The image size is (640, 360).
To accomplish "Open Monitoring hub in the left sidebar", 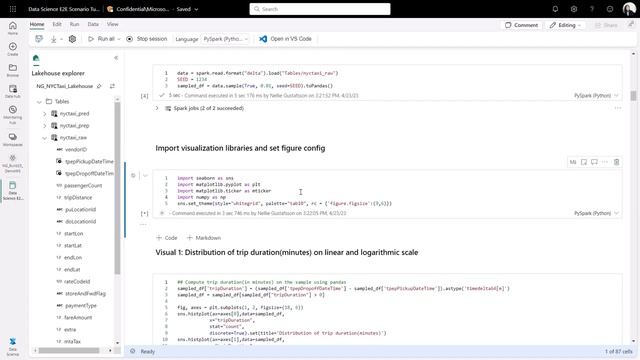I will pyautogui.click(x=13, y=115).
